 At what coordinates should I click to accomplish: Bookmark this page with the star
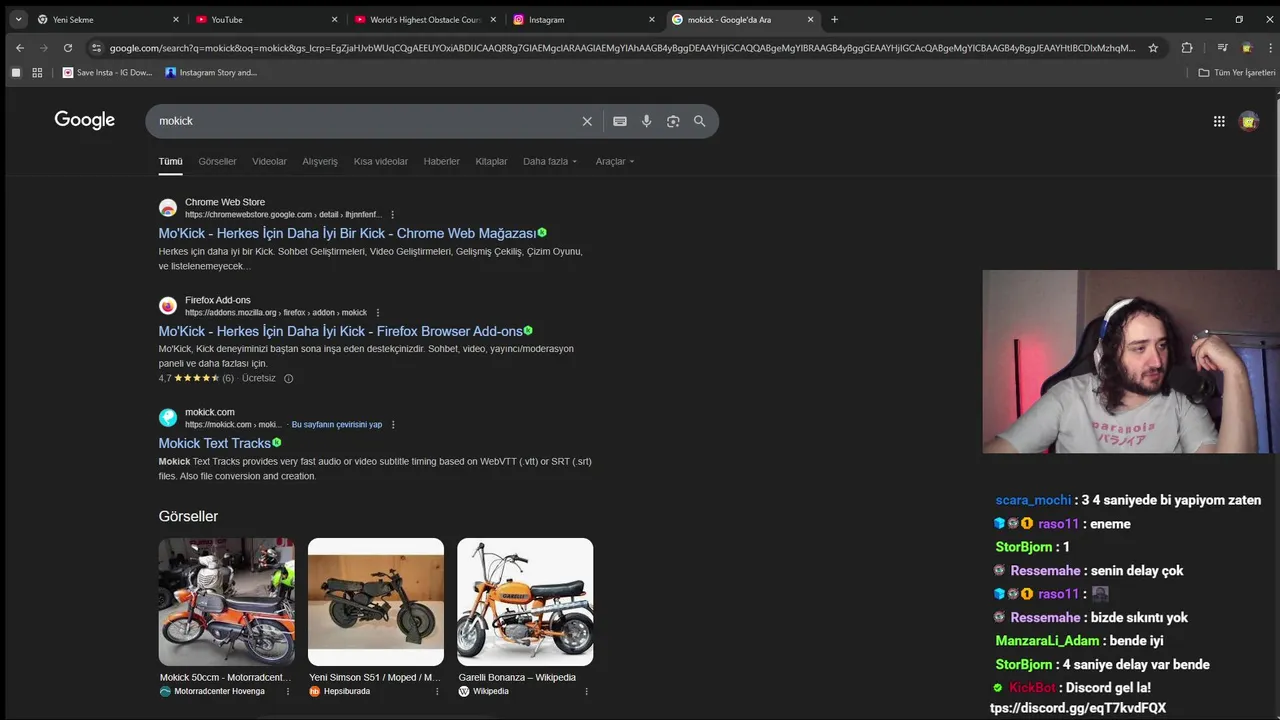[1153, 47]
